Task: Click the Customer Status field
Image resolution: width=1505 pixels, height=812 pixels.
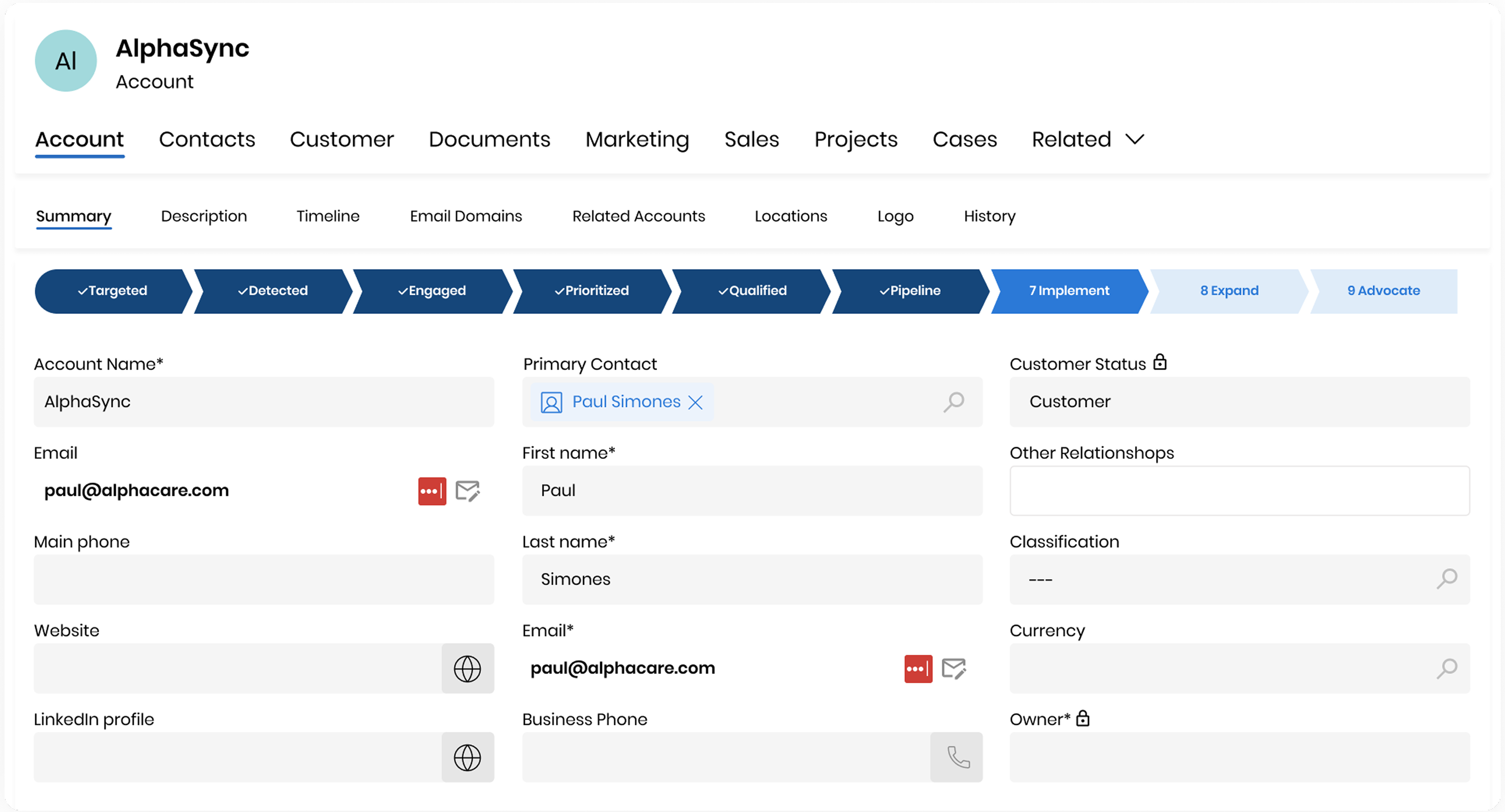Action: tap(1240, 402)
